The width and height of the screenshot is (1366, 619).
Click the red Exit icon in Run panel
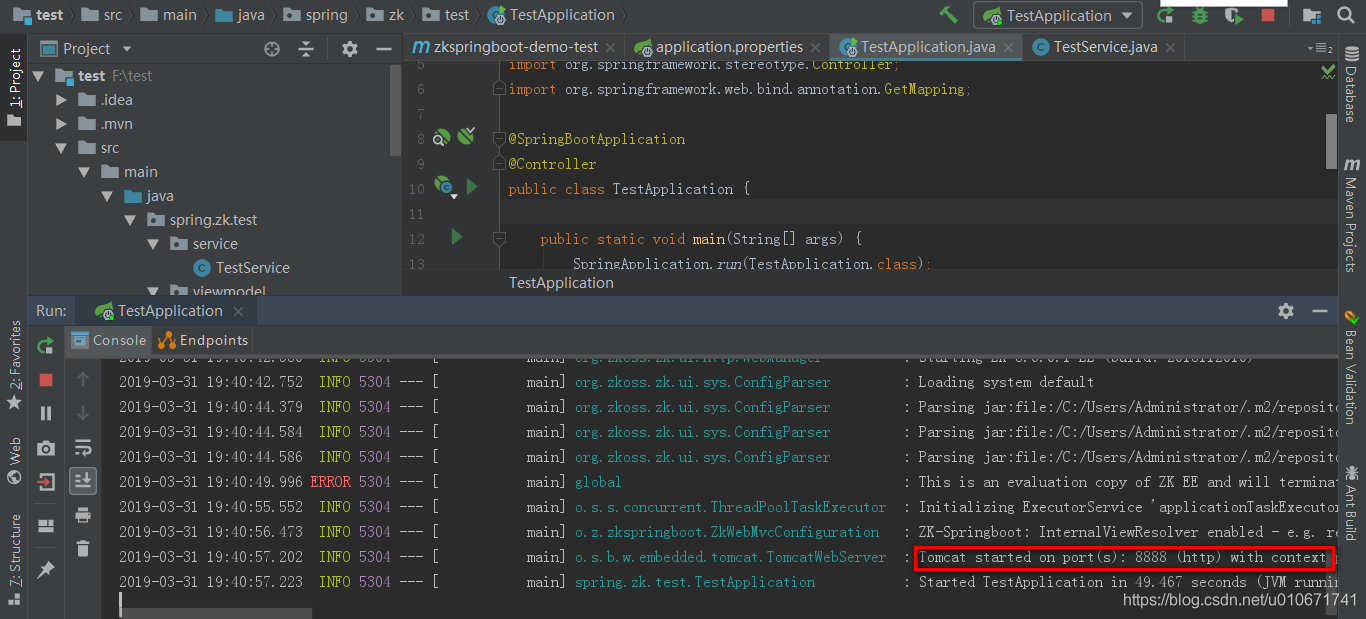pyautogui.click(x=46, y=481)
